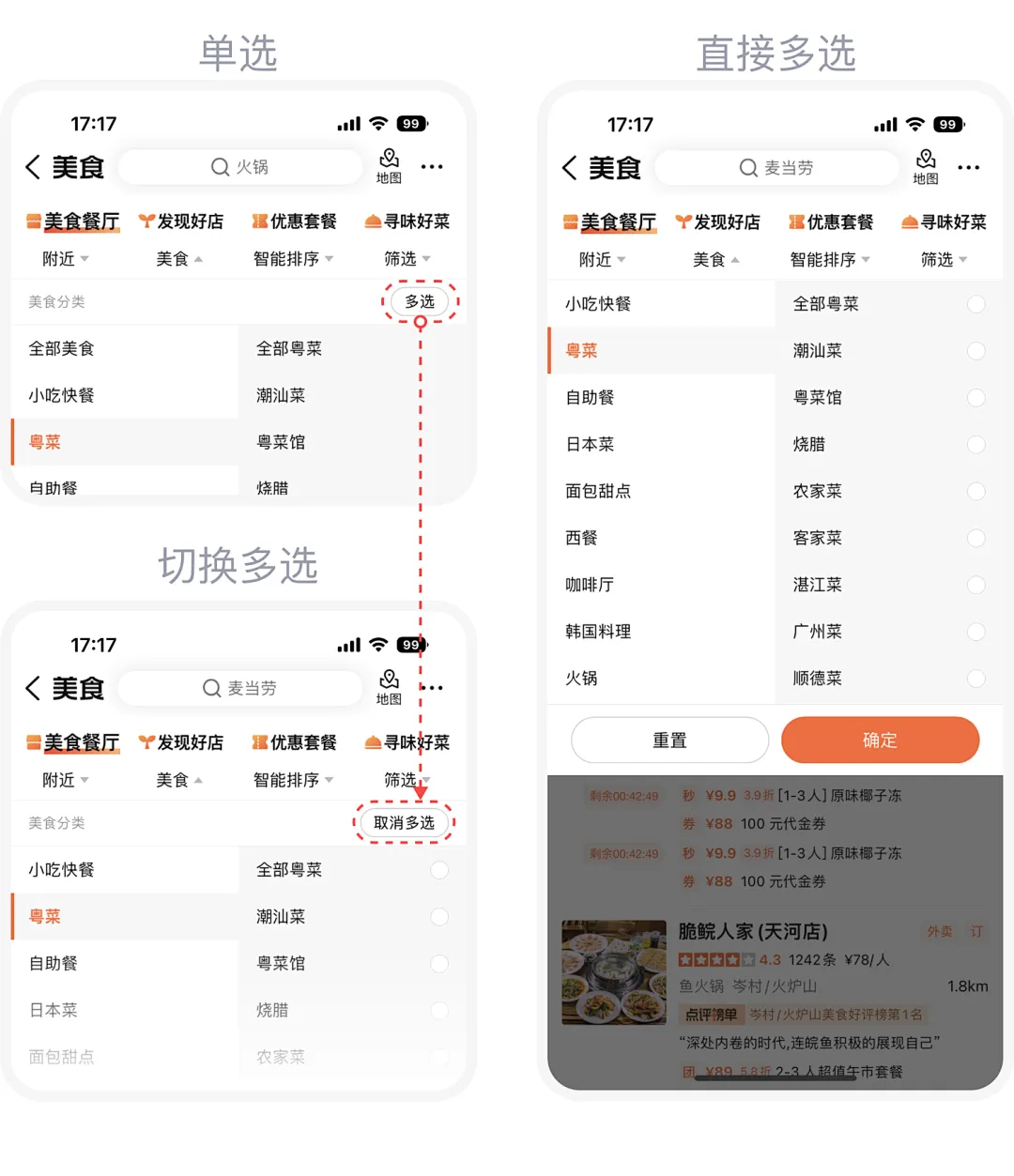Tap the 多选 button in 美食分类 header

(x=420, y=301)
